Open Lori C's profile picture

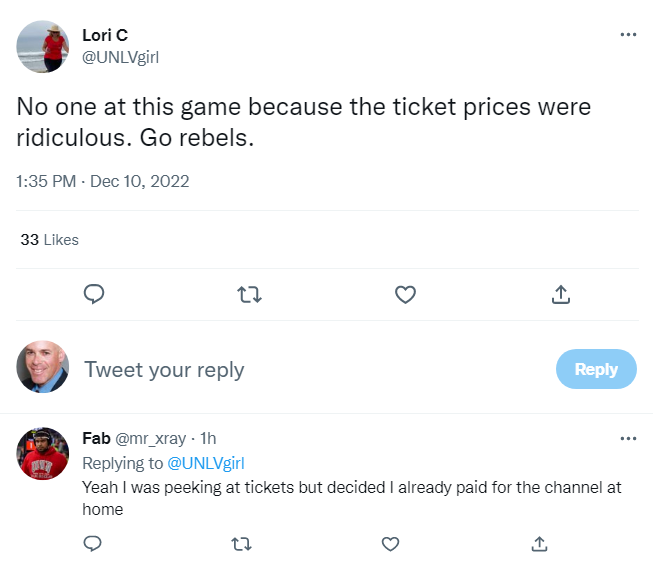pos(43,46)
